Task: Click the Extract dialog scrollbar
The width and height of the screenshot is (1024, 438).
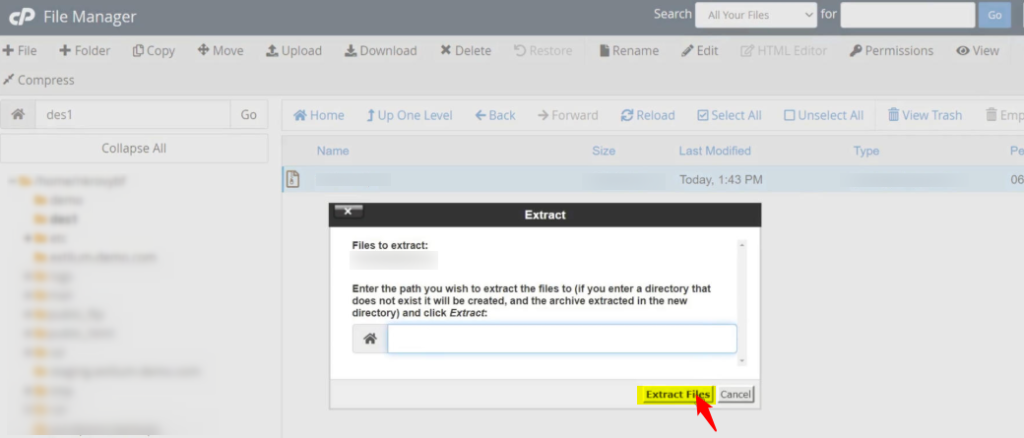Action: tap(742, 300)
